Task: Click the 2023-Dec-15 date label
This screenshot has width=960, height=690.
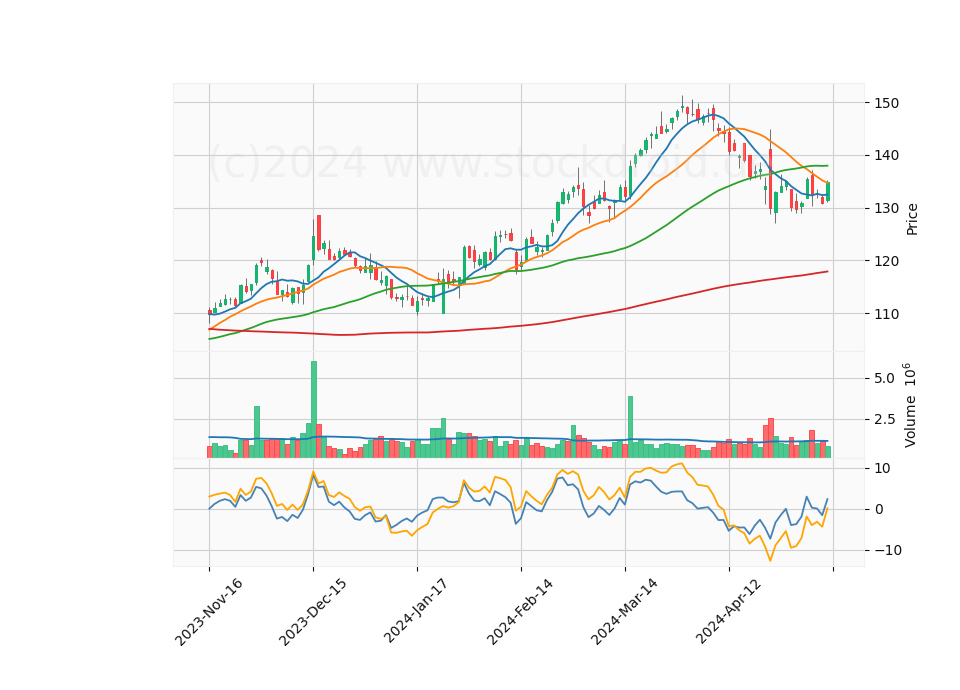Action: pyautogui.click(x=313, y=612)
